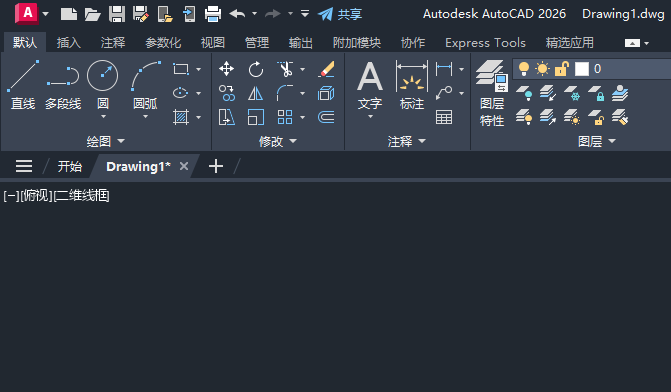
Task: Select the Fillet tool icon
Action: click(x=285, y=93)
